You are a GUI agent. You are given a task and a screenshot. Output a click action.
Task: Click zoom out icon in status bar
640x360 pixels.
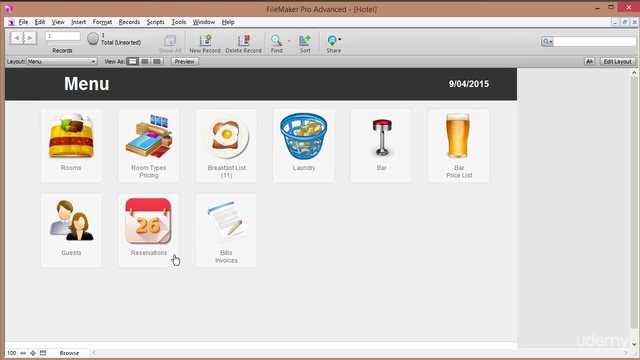[23, 353]
